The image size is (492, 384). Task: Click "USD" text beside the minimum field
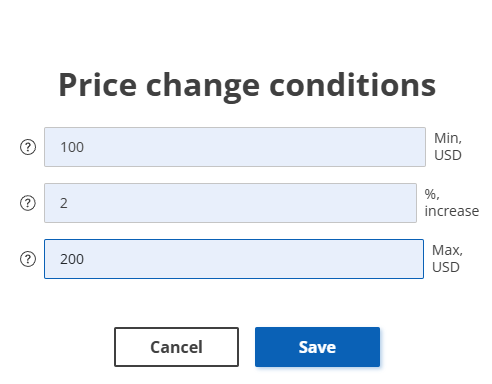(448, 155)
